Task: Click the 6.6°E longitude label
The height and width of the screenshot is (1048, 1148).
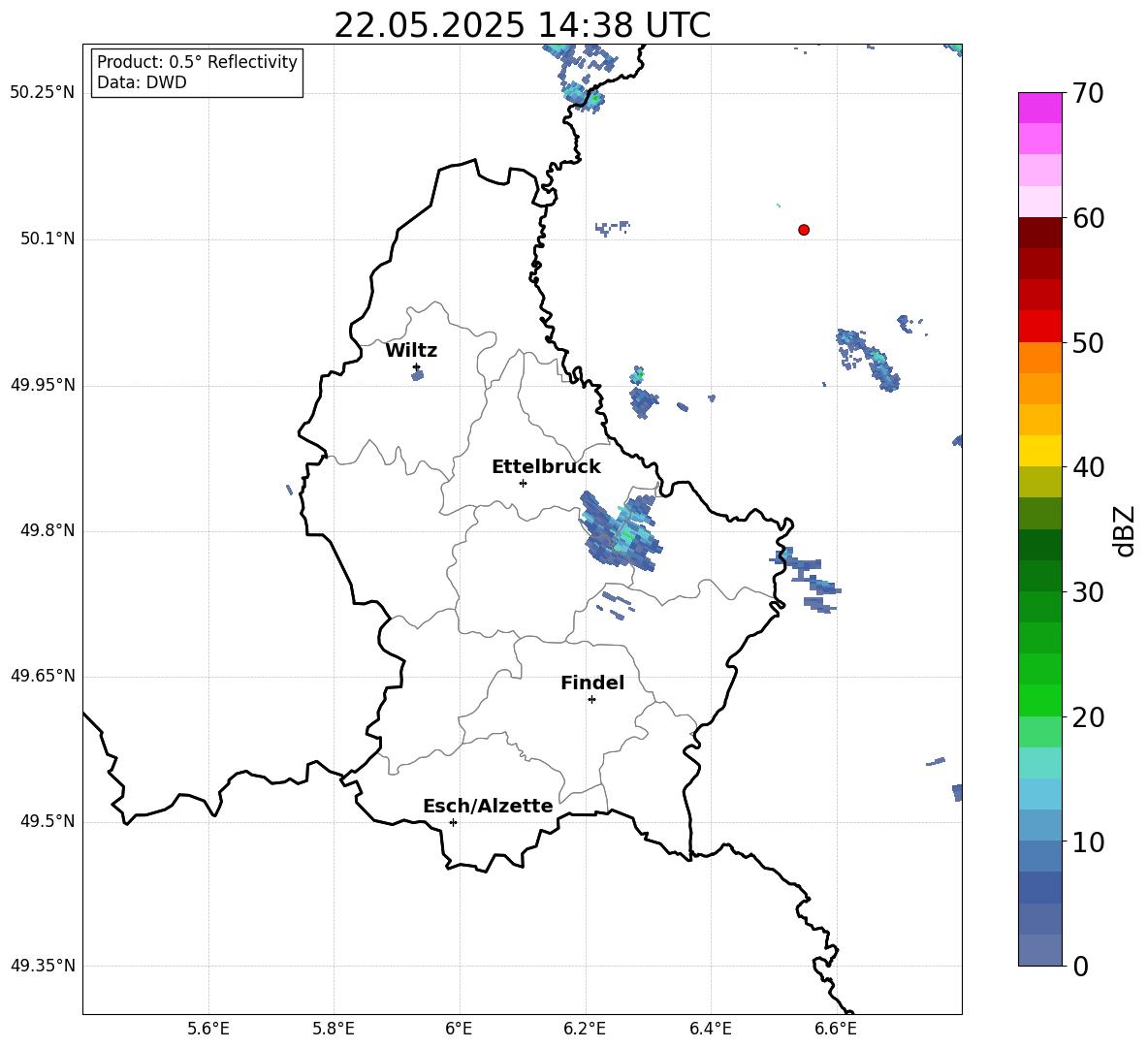Action: tap(836, 1029)
